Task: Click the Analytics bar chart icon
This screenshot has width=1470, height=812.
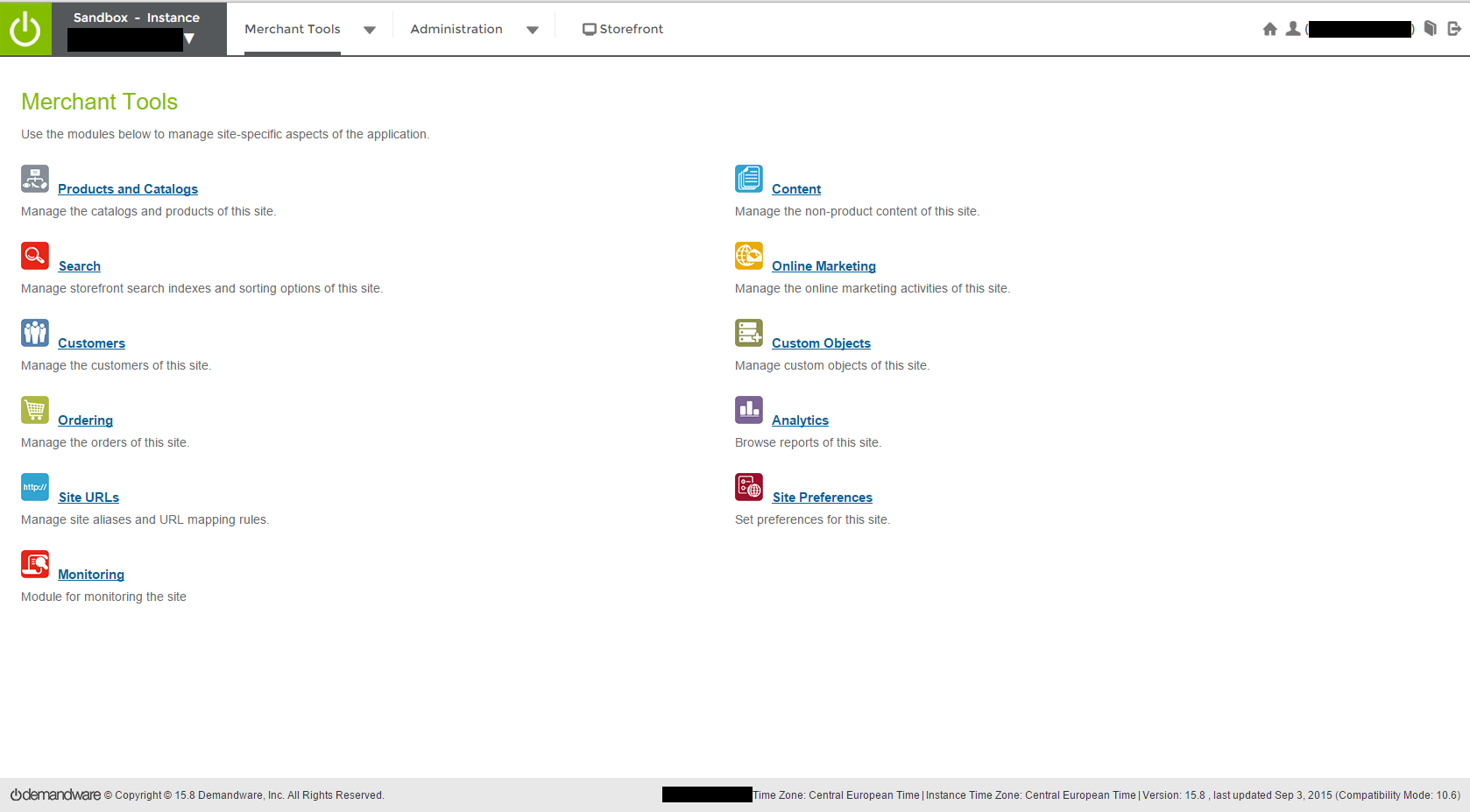Action: point(749,410)
